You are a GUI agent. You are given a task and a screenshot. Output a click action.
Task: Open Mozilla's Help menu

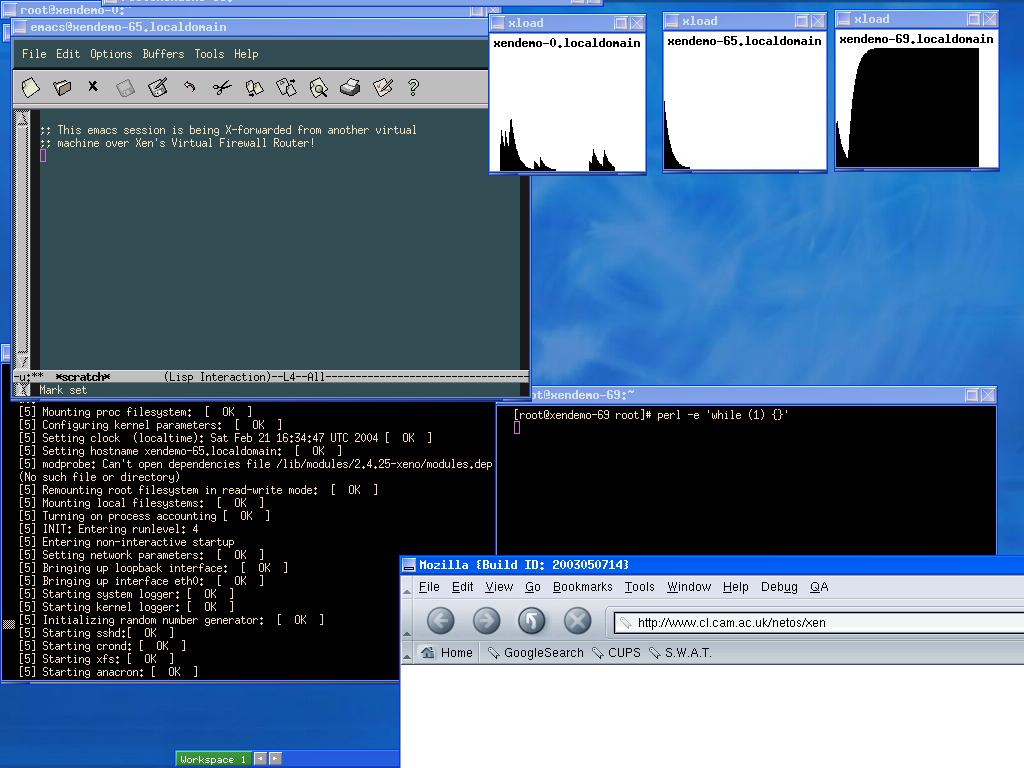pos(735,586)
